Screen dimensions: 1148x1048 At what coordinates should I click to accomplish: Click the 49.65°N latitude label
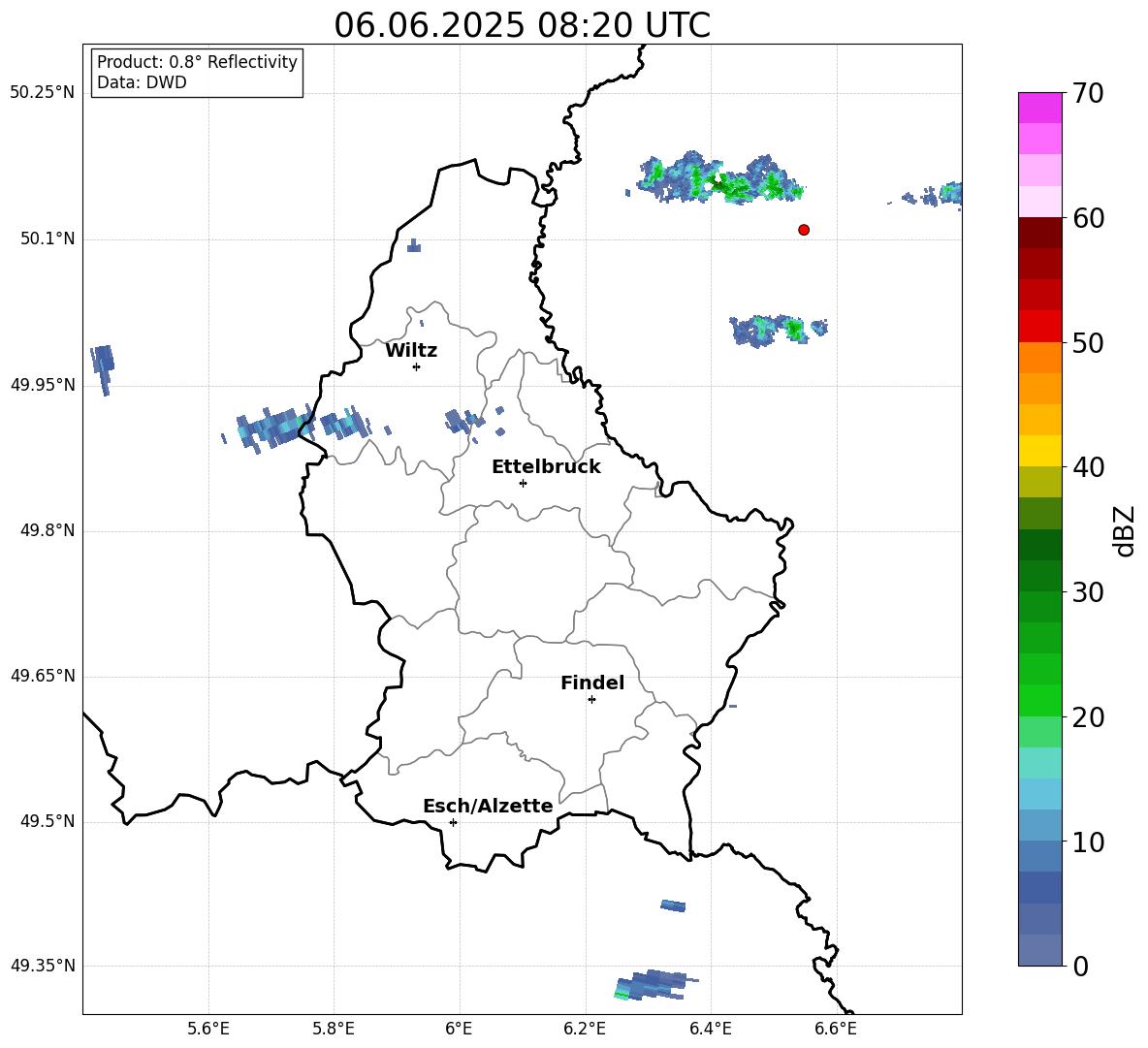tap(43, 675)
